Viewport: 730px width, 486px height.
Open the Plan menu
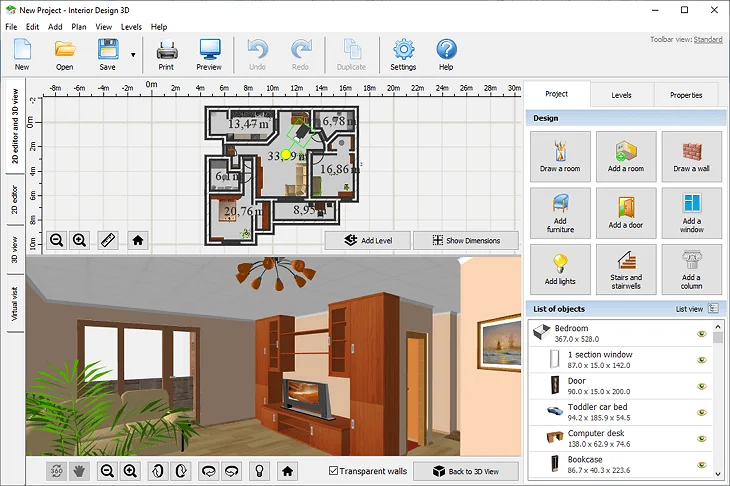(79, 27)
